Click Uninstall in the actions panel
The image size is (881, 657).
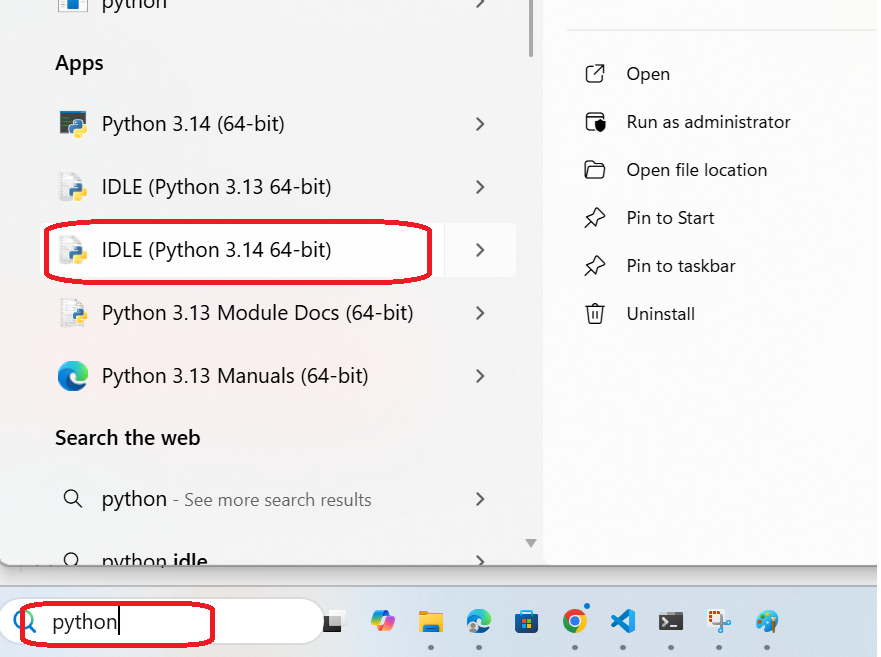click(660, 314)
